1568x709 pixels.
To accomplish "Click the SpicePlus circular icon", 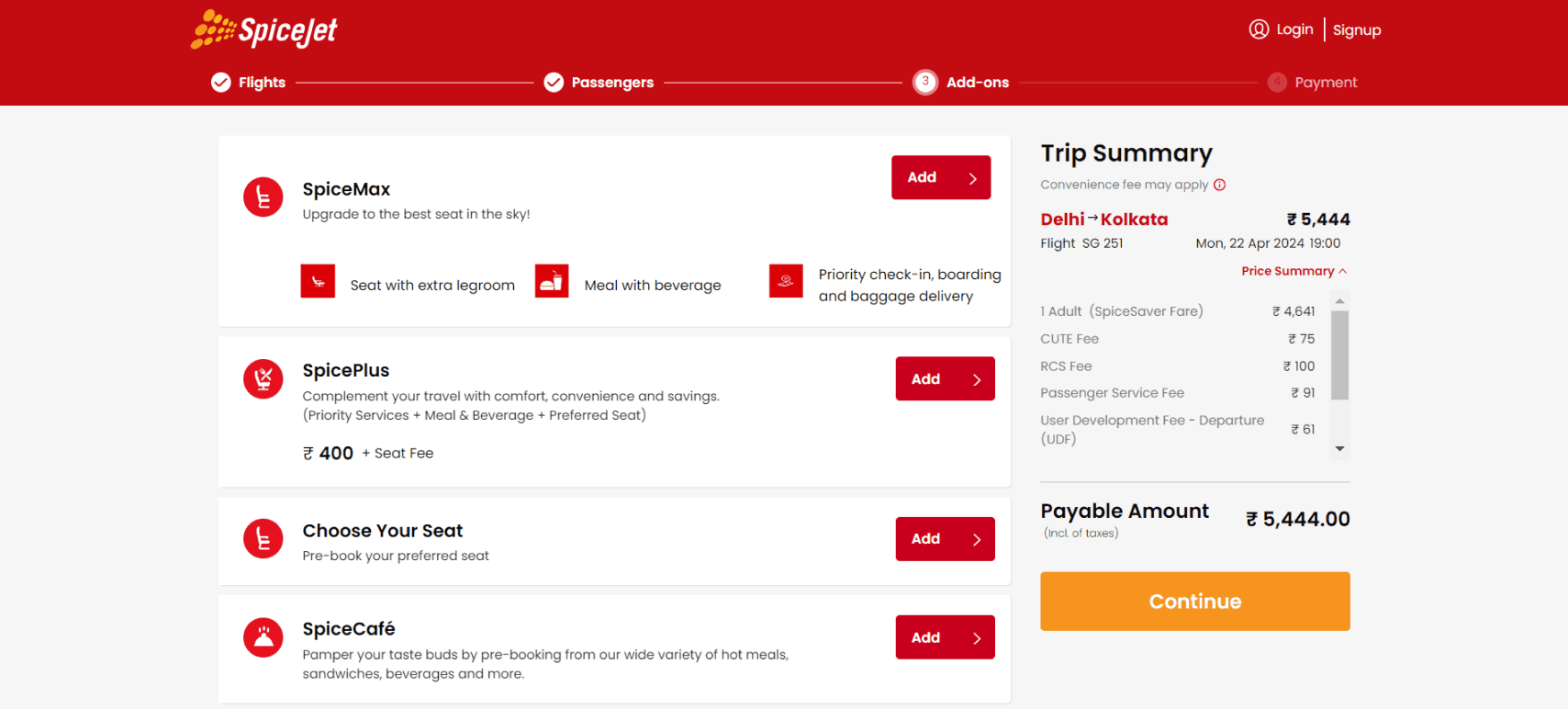I will [x=263, y=378].
